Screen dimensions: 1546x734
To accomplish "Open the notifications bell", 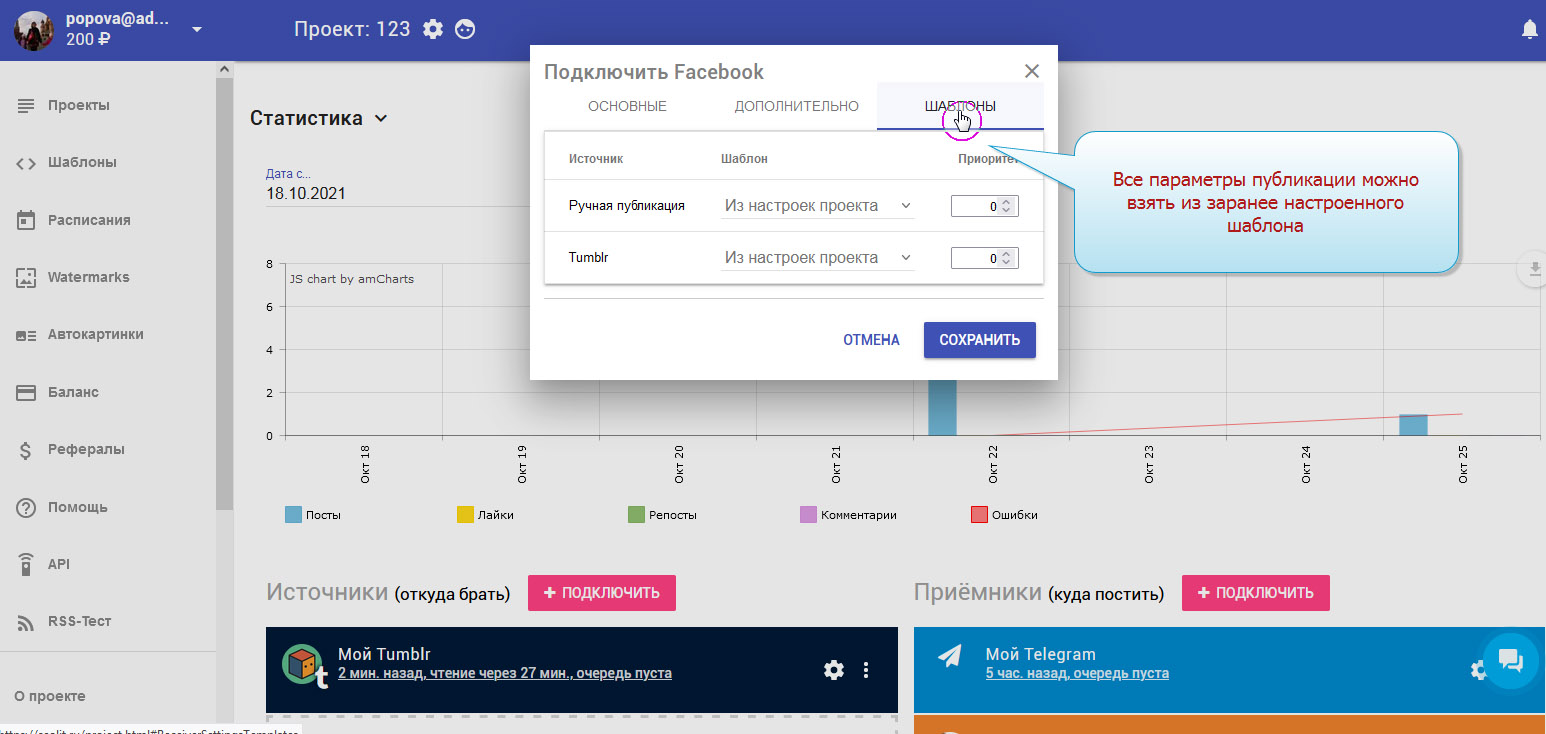I will click(x=1529, y=30).
